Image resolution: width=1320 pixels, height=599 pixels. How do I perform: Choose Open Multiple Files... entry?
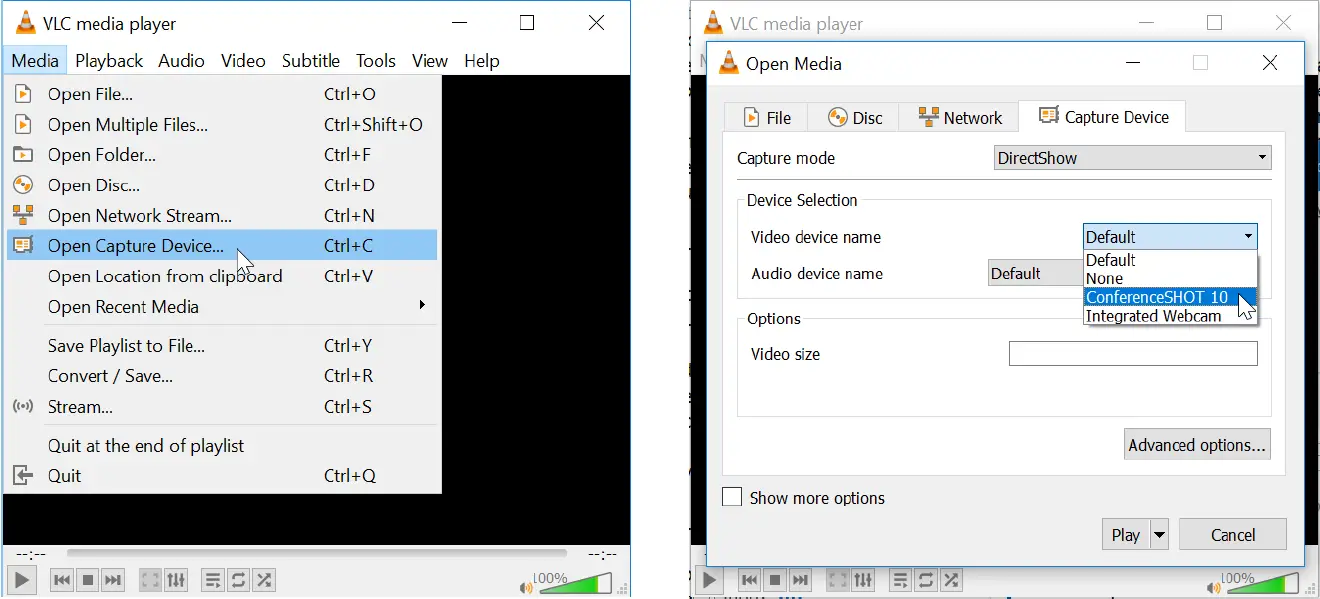[x=222, y=124]
